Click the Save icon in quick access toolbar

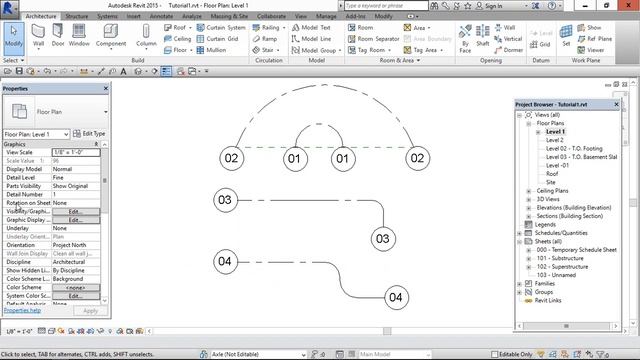(x=19, y=71)
